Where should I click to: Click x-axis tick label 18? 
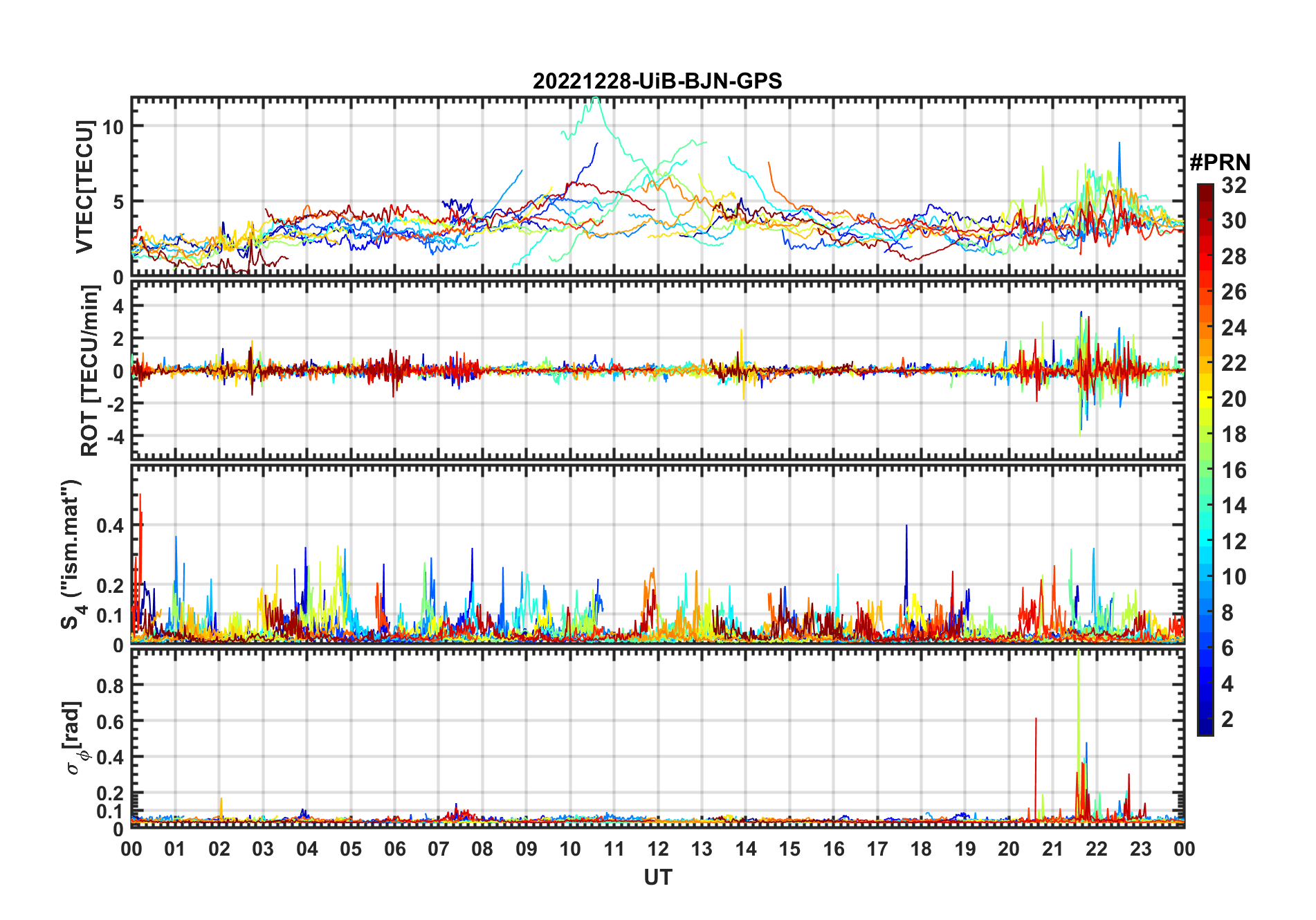click(x=921, y=849)
